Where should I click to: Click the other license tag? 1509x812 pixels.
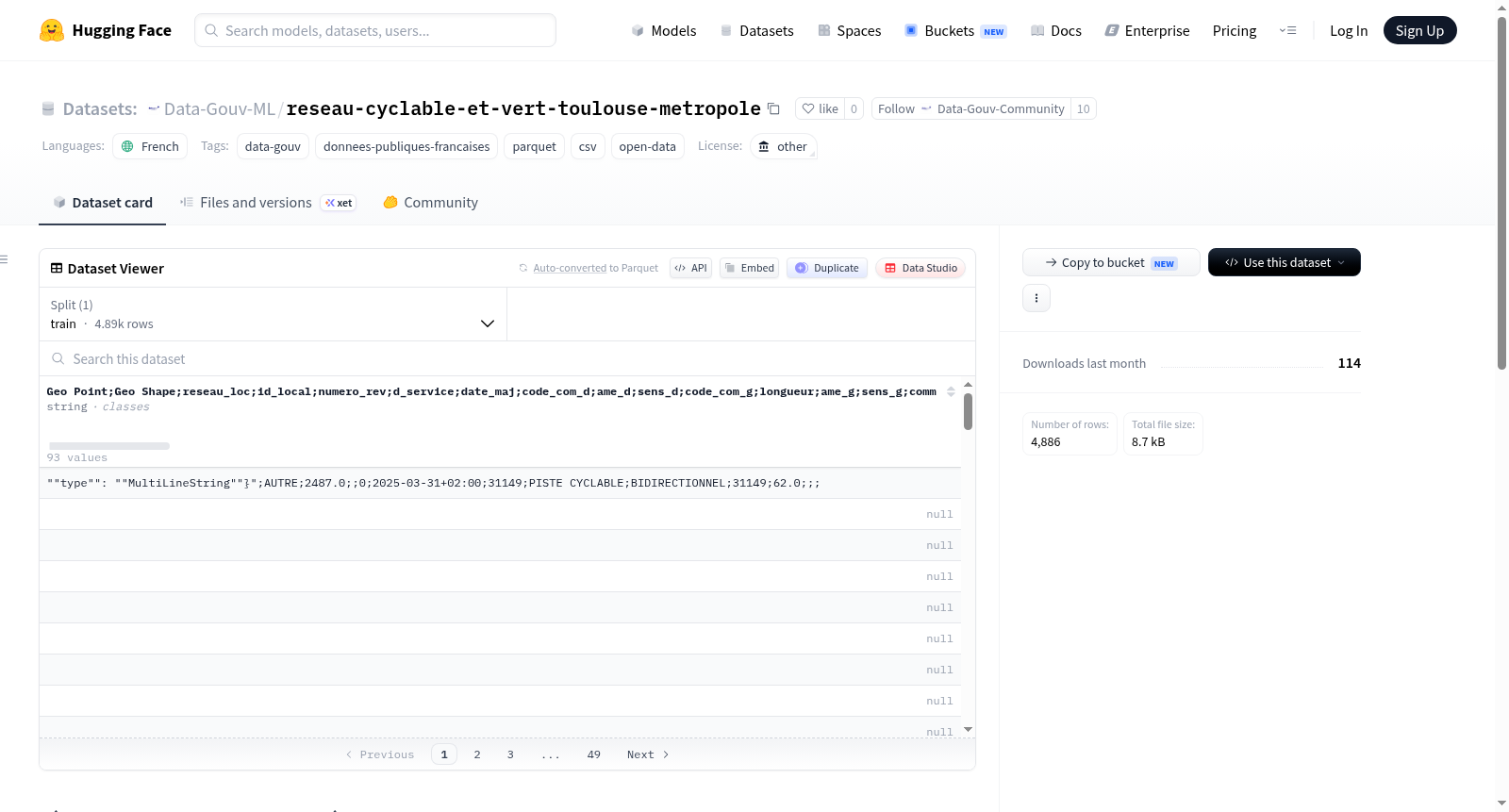point(784,146)
